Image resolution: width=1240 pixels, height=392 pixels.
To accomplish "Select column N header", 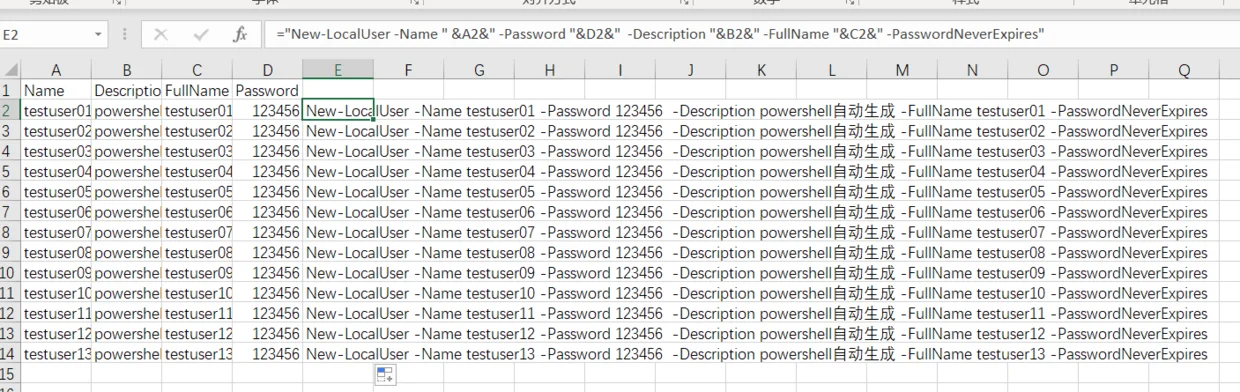I will click(972, 70).
